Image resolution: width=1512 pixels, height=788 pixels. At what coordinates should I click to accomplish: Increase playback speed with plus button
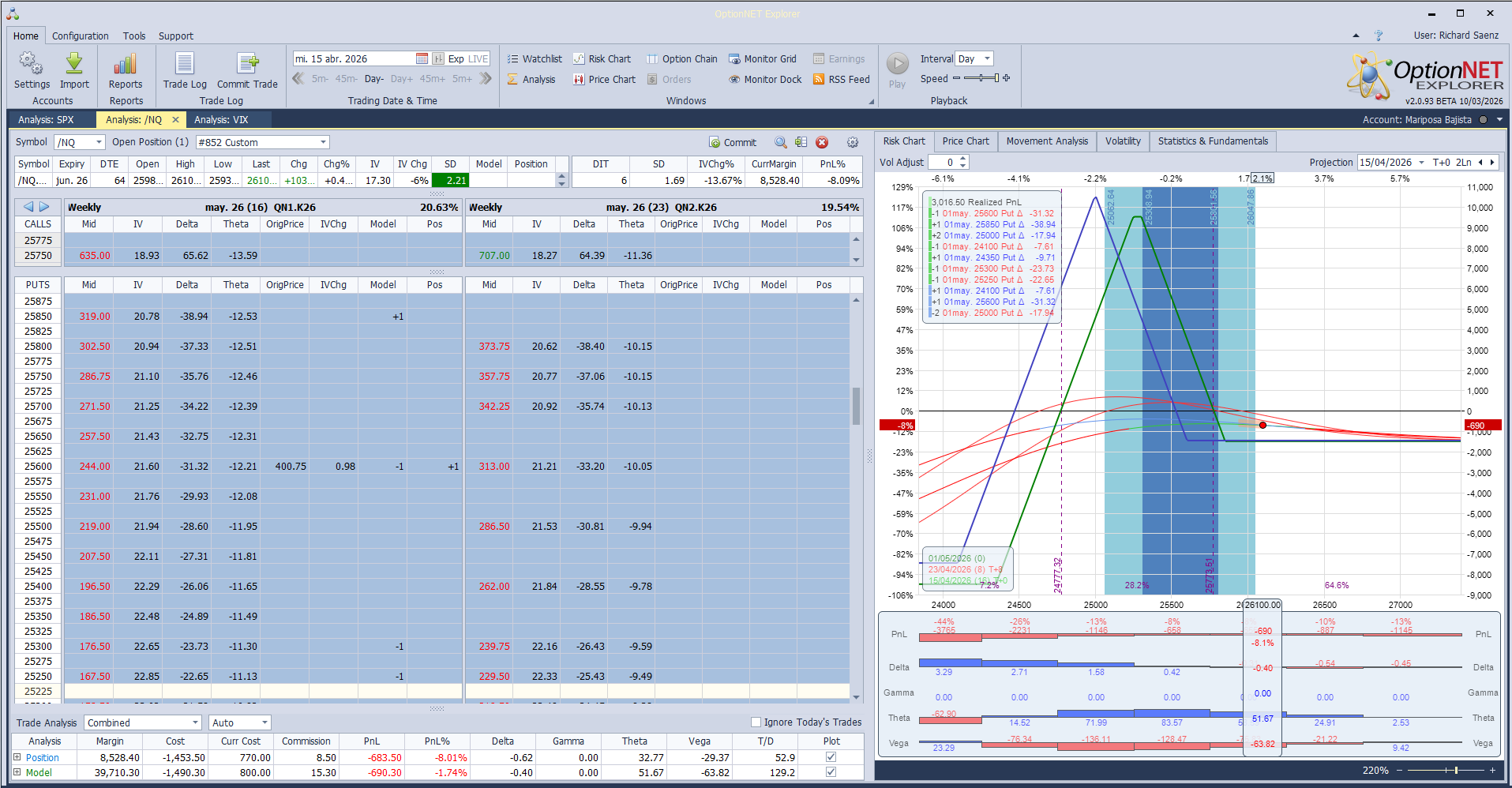click(x=1007, y=78)
